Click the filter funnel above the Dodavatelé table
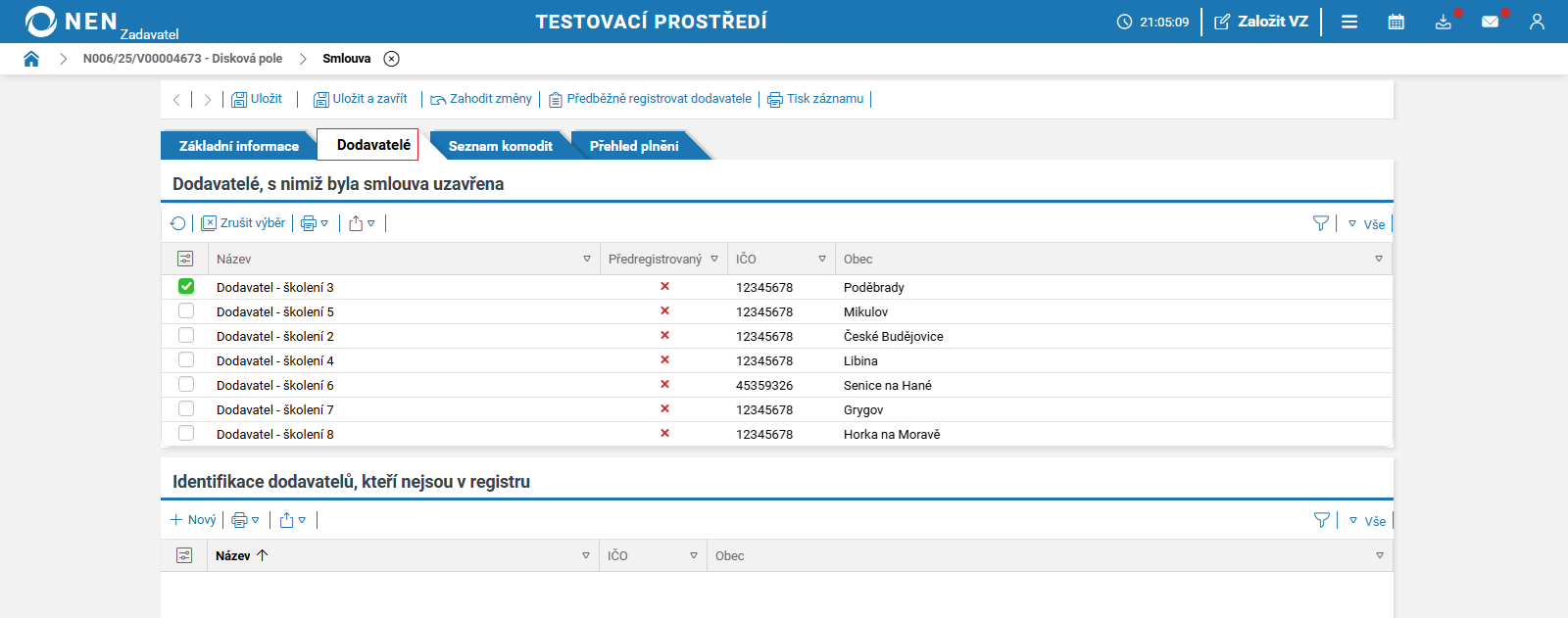 click(x=1321, y=223)
